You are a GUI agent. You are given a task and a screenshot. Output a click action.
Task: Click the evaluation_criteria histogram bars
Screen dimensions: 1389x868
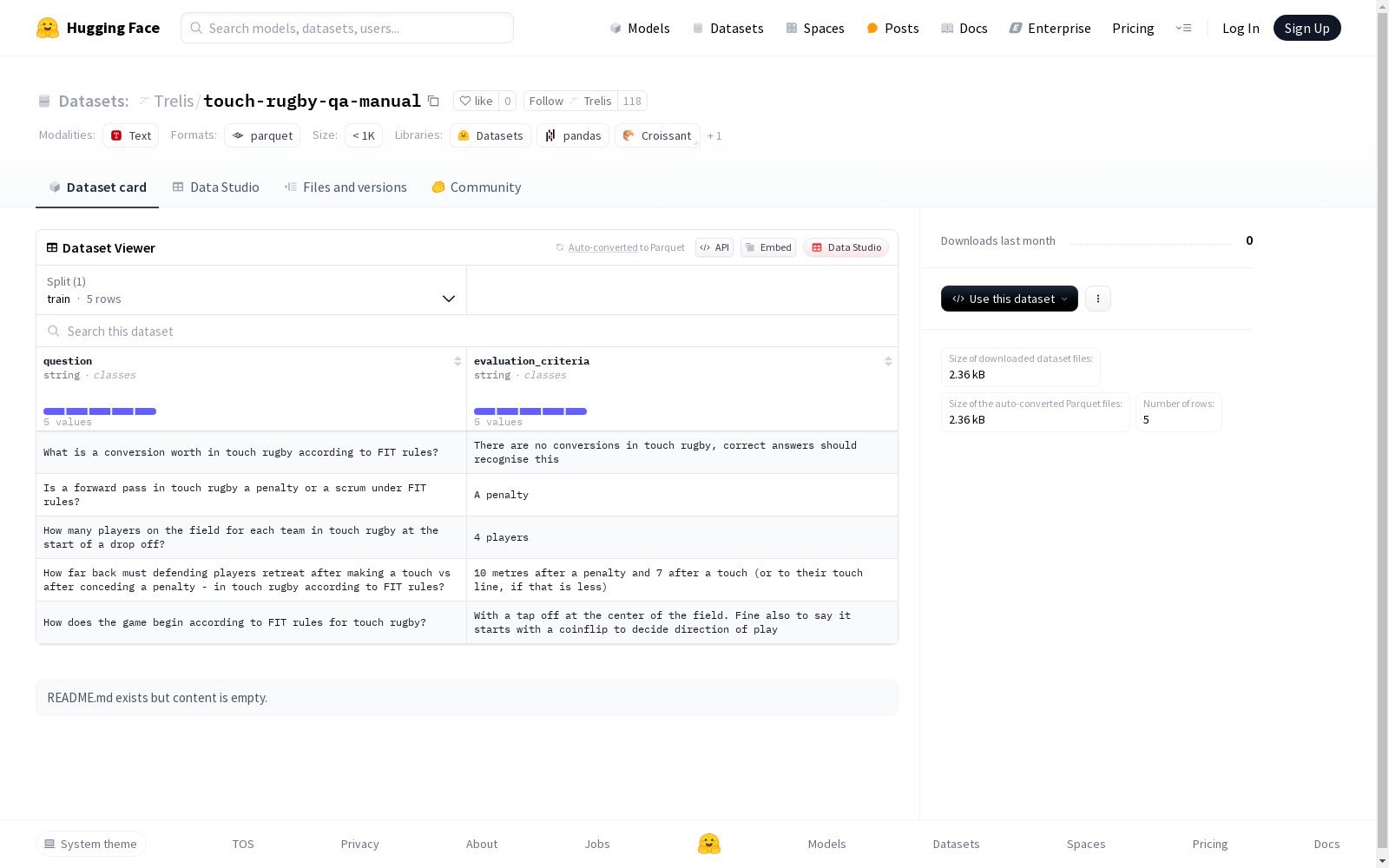click(530, 411)
